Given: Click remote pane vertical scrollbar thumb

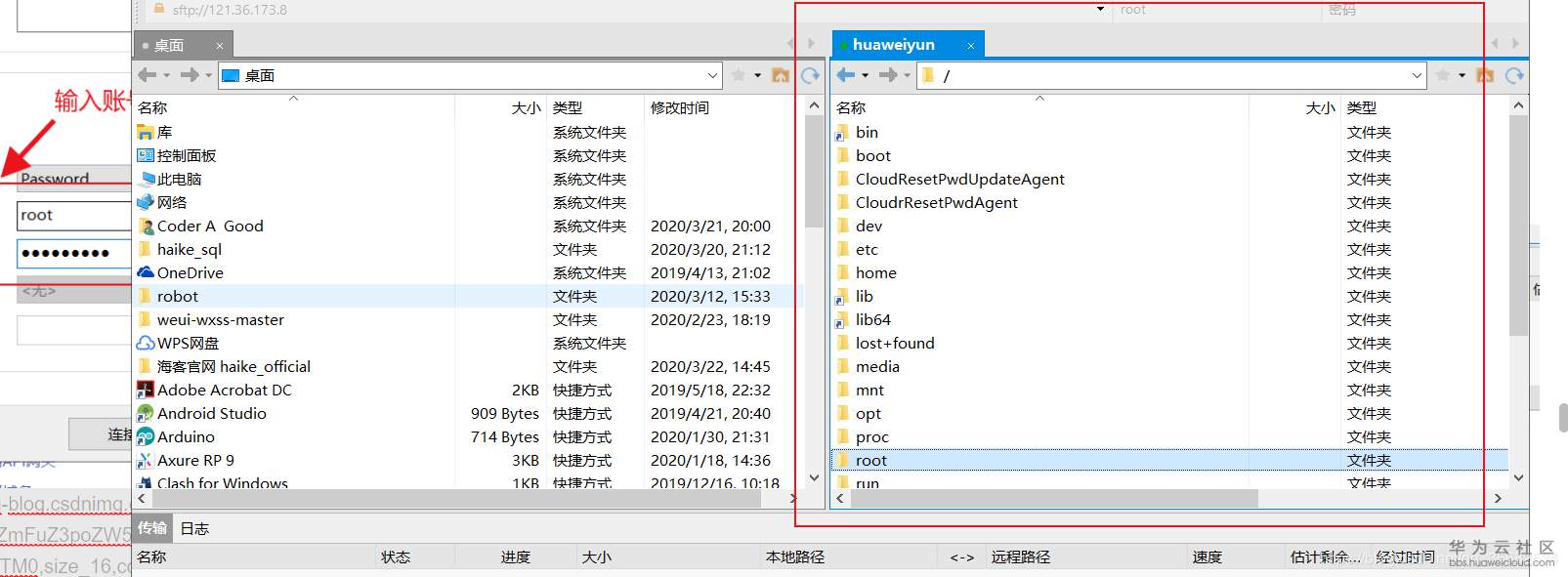Looking at the screenshot, I should pos(1517,225).
